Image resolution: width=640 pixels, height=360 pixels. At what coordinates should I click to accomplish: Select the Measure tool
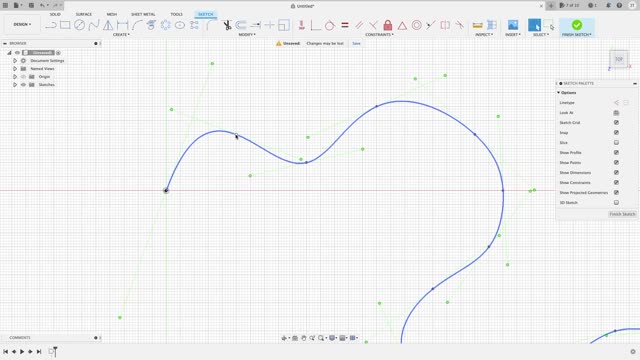coord(478,25)
